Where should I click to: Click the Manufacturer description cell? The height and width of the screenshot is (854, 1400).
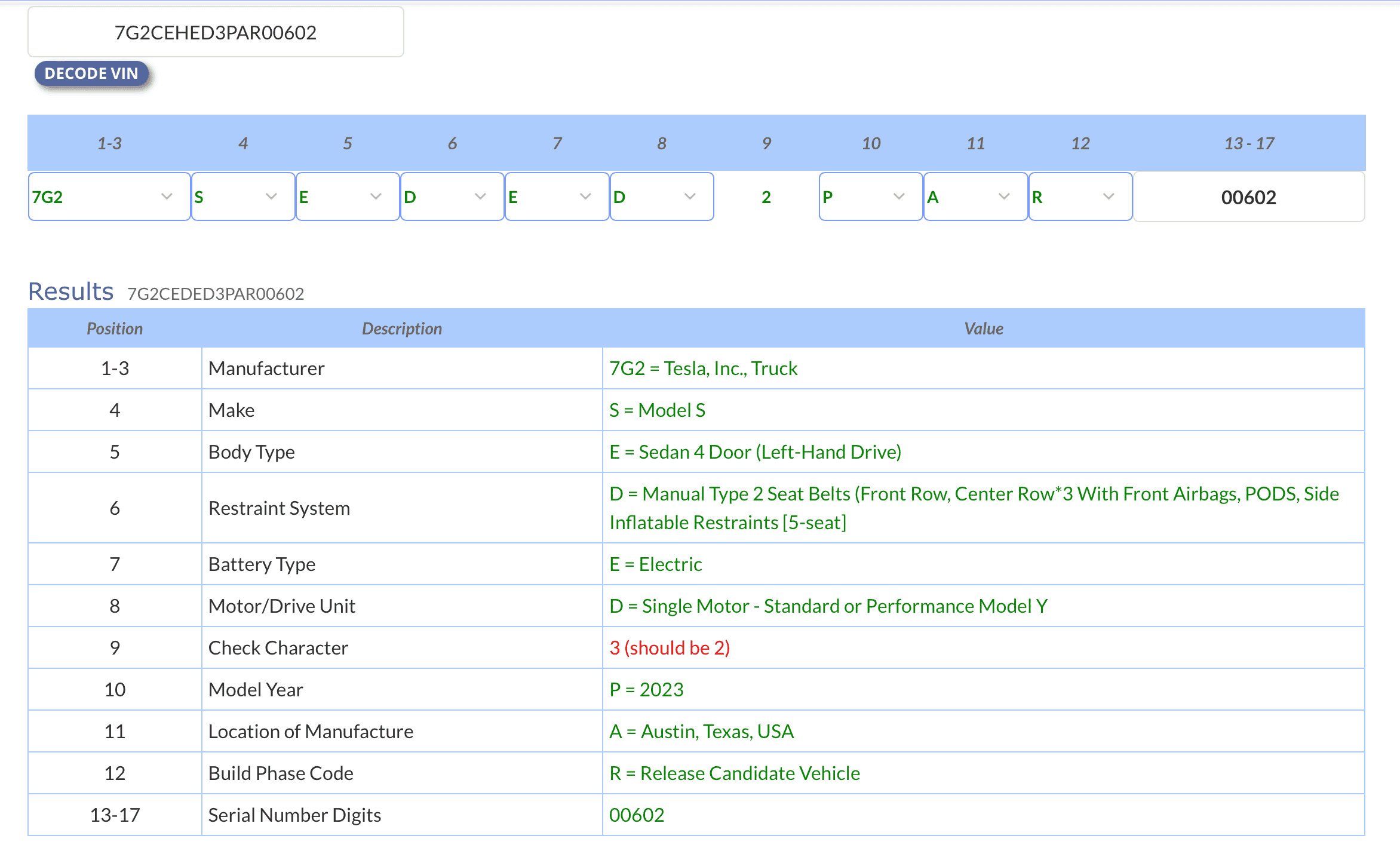click(402, 368)
